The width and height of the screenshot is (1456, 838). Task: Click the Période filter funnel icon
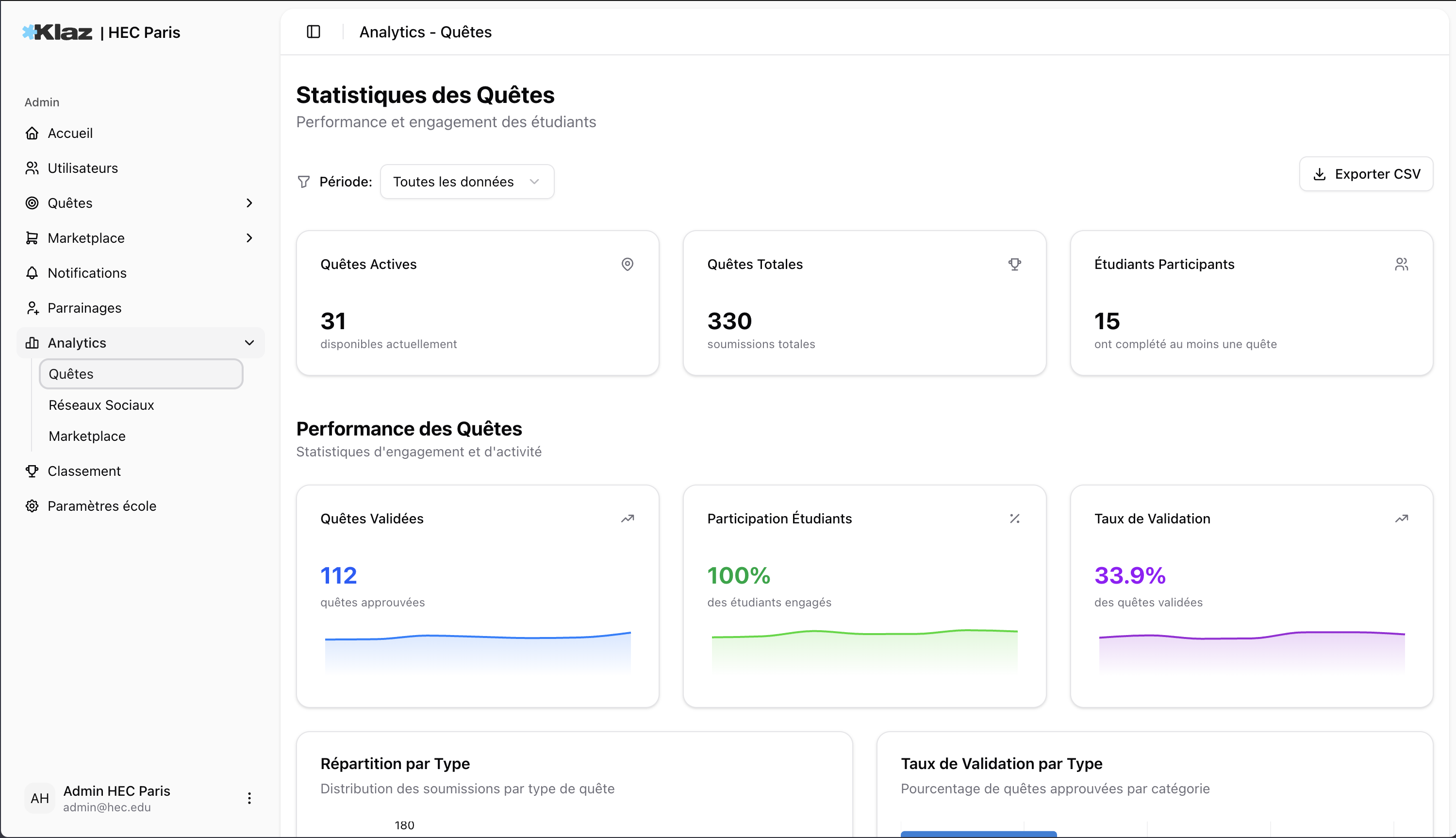(x=304, y=181)
